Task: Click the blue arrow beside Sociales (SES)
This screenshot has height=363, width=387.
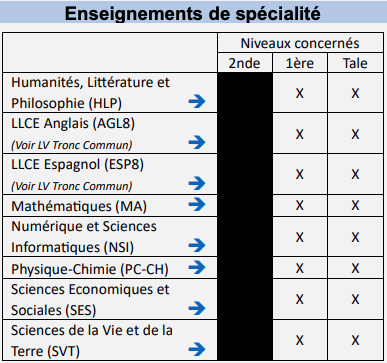Action: coord(197,308)
